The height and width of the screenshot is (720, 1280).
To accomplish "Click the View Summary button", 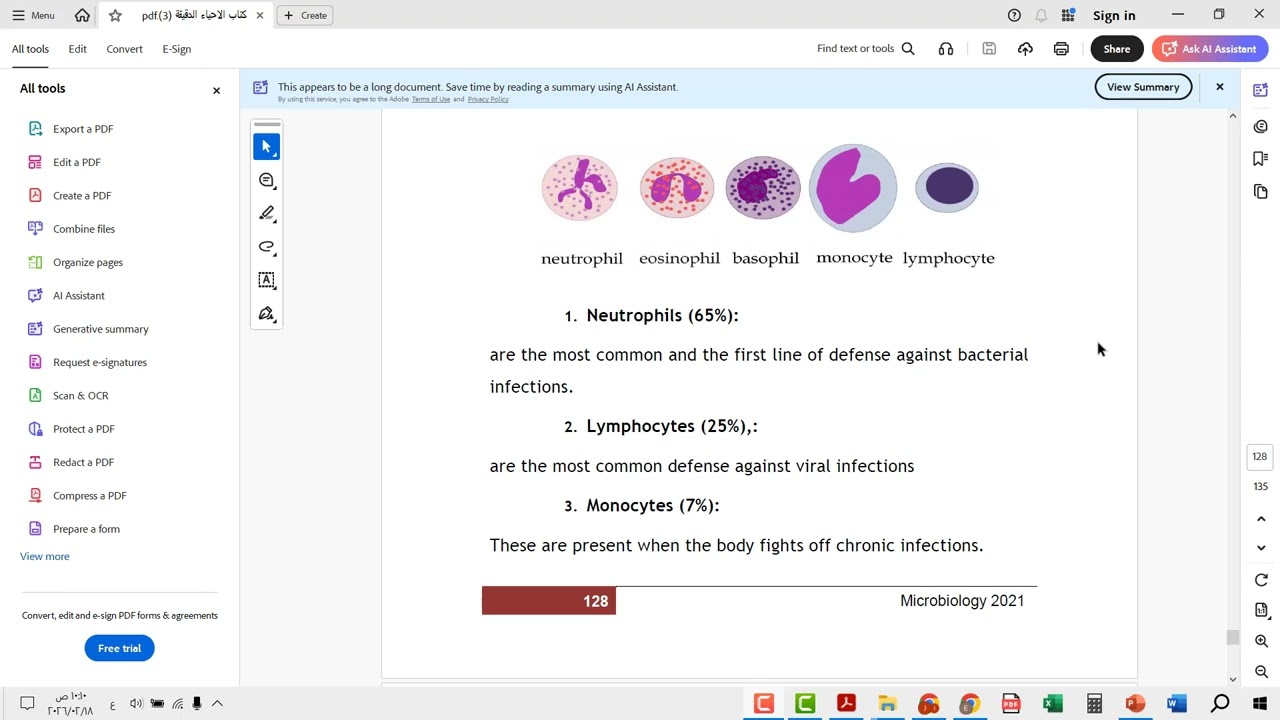I will (1143, 87).
